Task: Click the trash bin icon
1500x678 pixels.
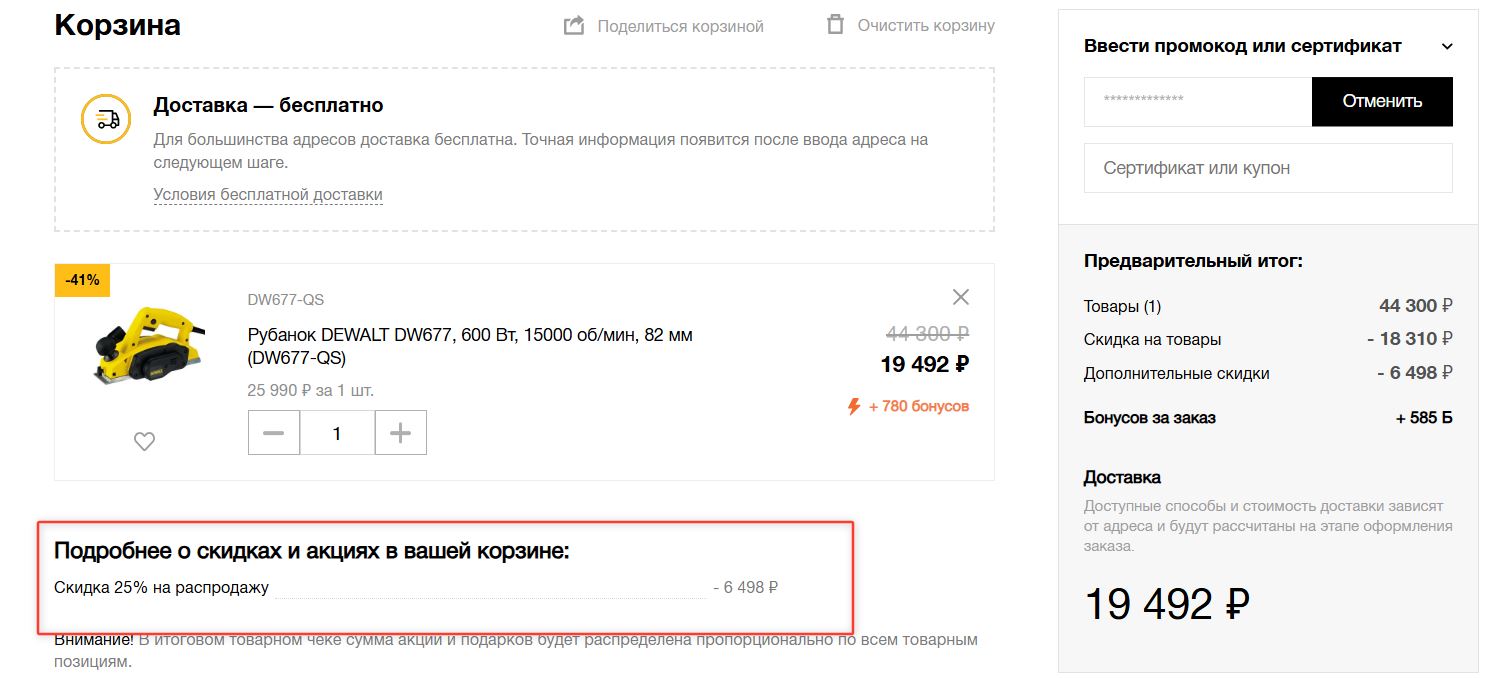Action: pyautogui.click(x=835, y=25)
